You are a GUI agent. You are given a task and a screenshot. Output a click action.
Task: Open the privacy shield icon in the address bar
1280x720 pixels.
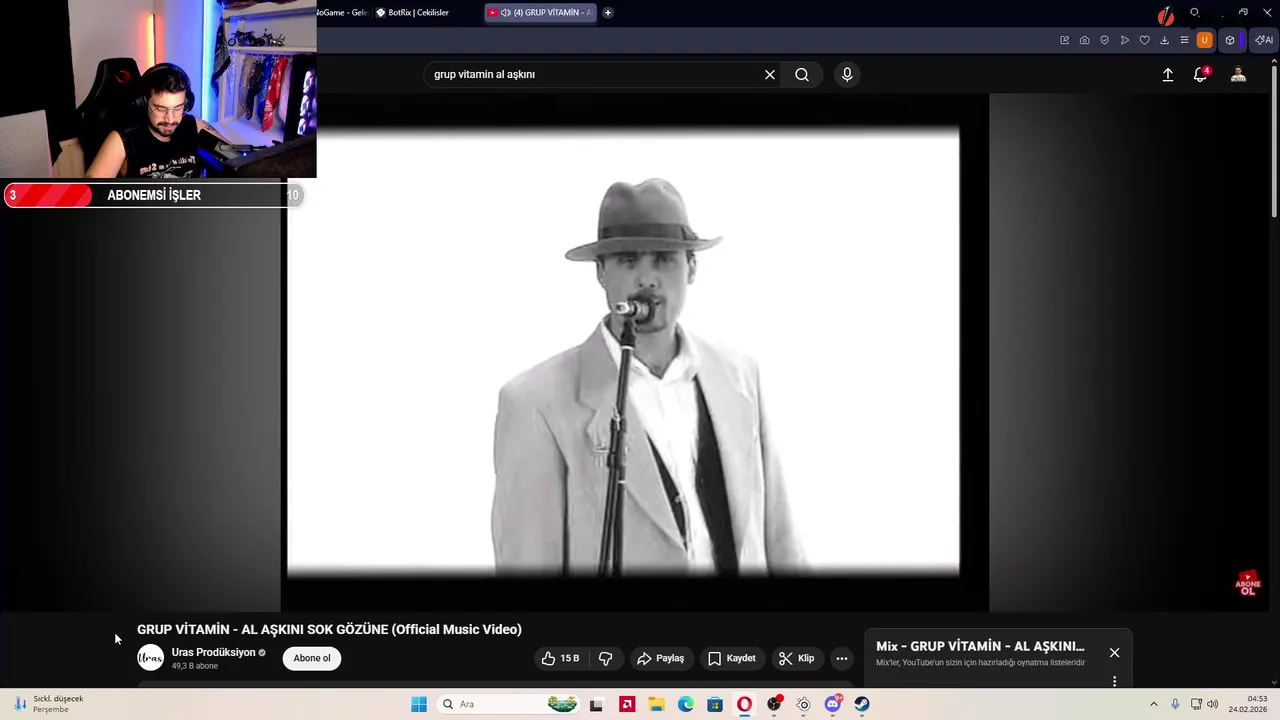[x=1104, y=40]
